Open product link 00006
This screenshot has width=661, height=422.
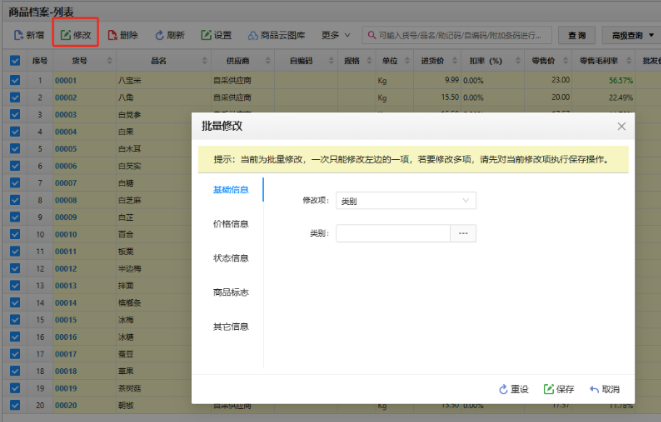tap(66, 166)
